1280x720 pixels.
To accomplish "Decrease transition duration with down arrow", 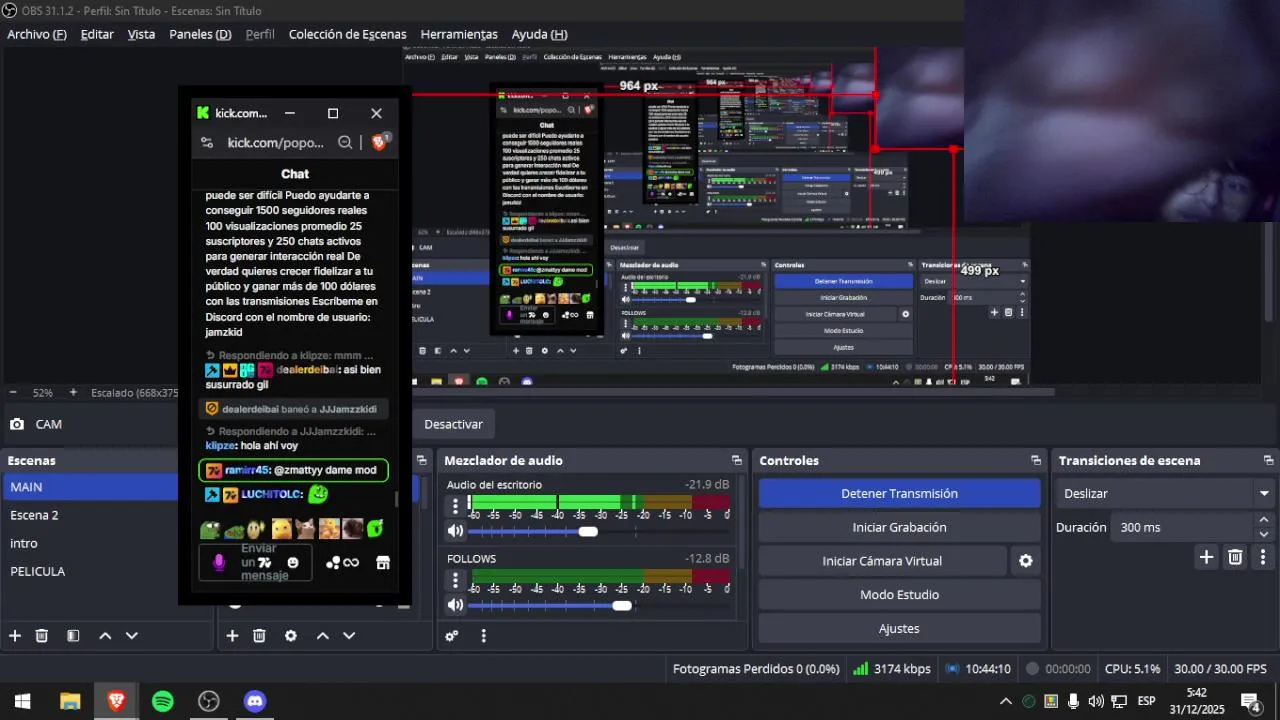I will pos(1264,533).
